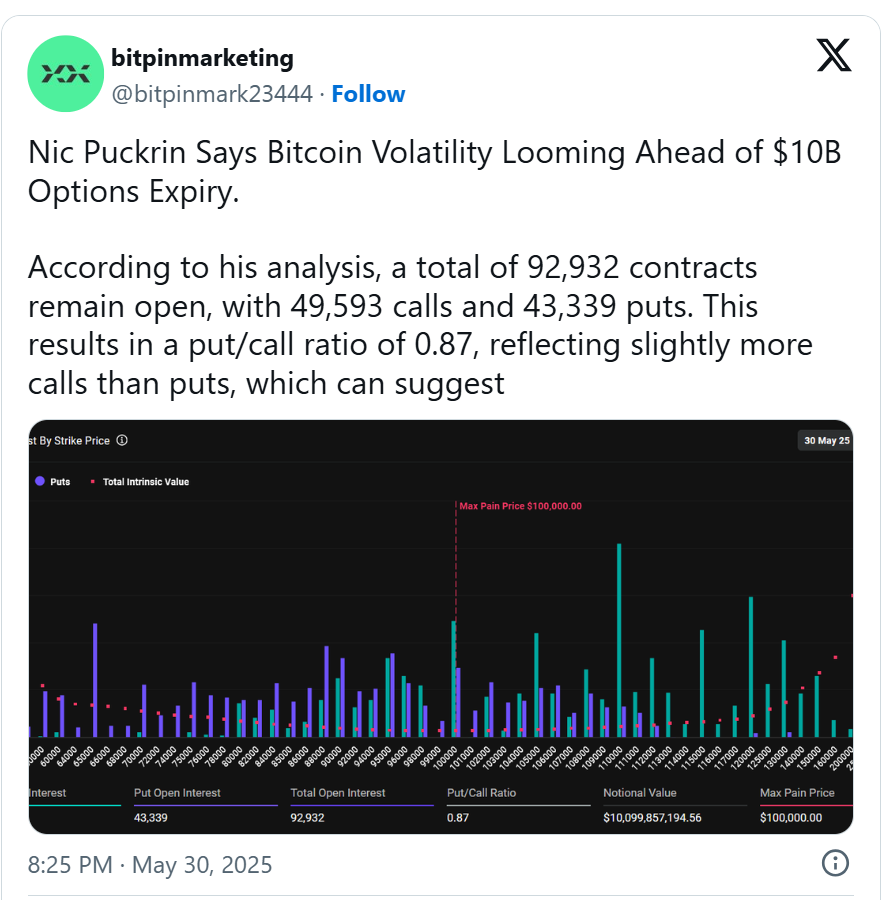Click the Max Pain Price chart label
This screenshot has height=900, width=886.
520,506
